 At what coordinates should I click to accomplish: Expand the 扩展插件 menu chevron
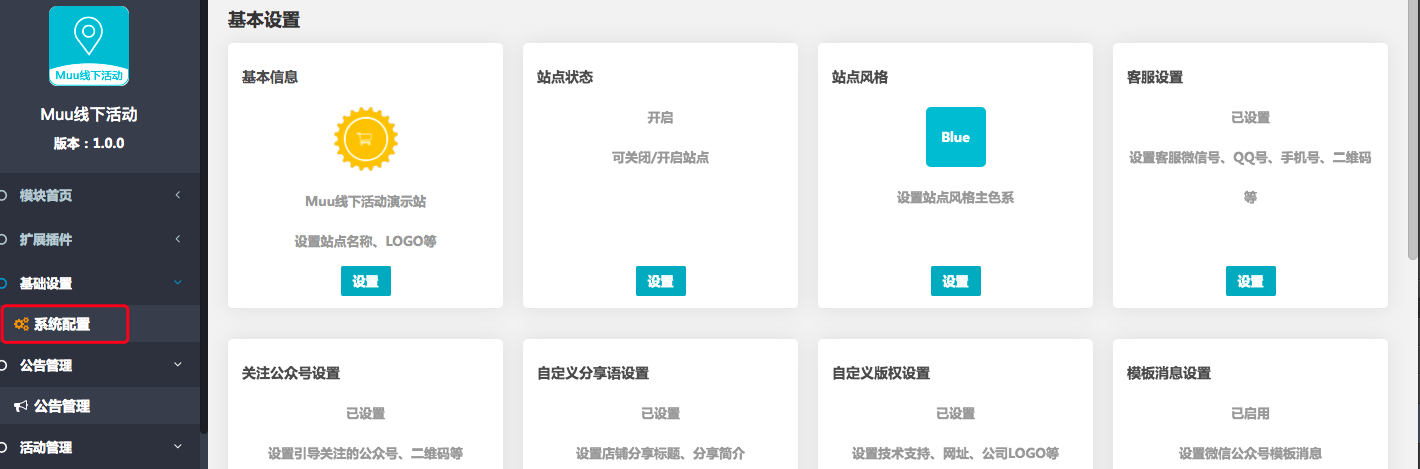178,239
